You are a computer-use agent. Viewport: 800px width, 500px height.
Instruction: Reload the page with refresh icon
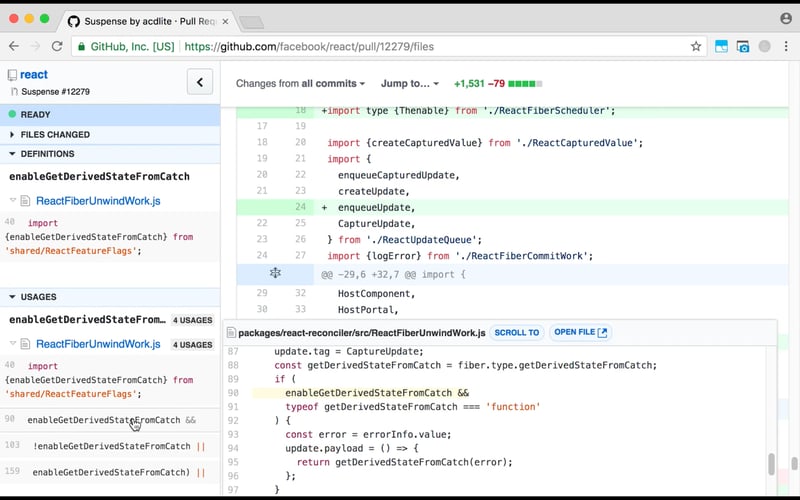tap(57, 46)
